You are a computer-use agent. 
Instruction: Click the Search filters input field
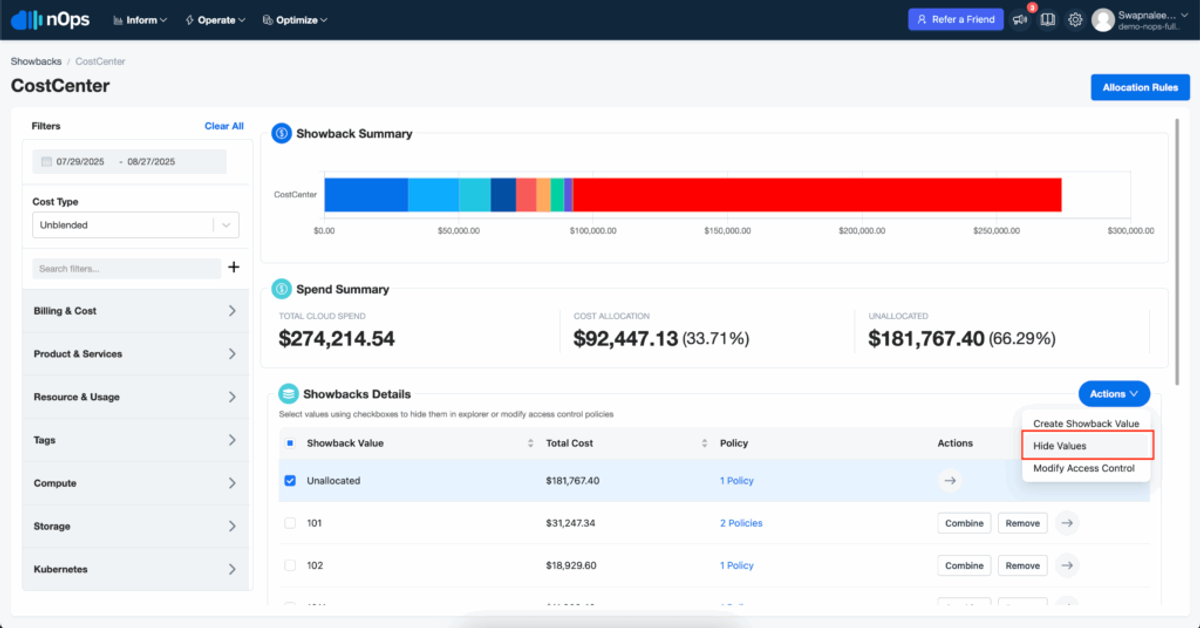click(126, 269)
